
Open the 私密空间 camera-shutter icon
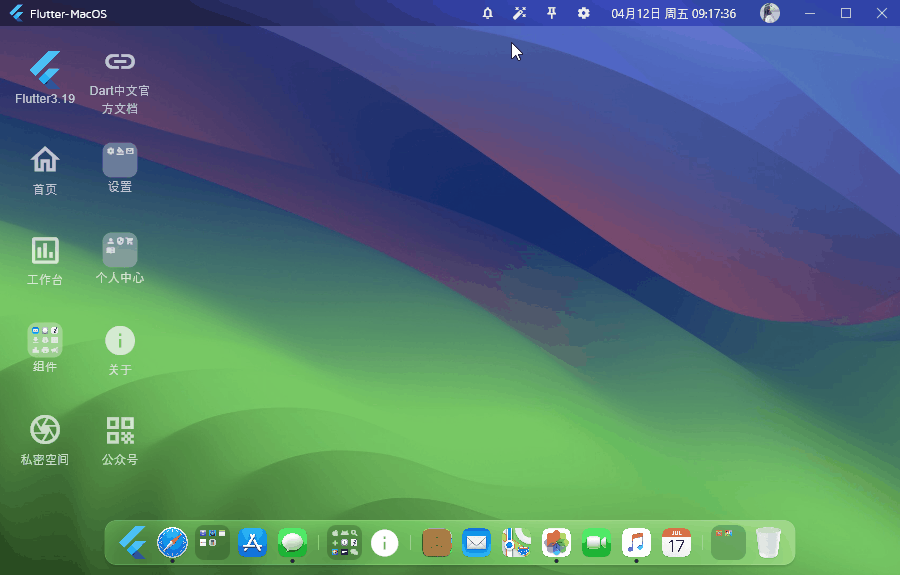tap(45, 440)
